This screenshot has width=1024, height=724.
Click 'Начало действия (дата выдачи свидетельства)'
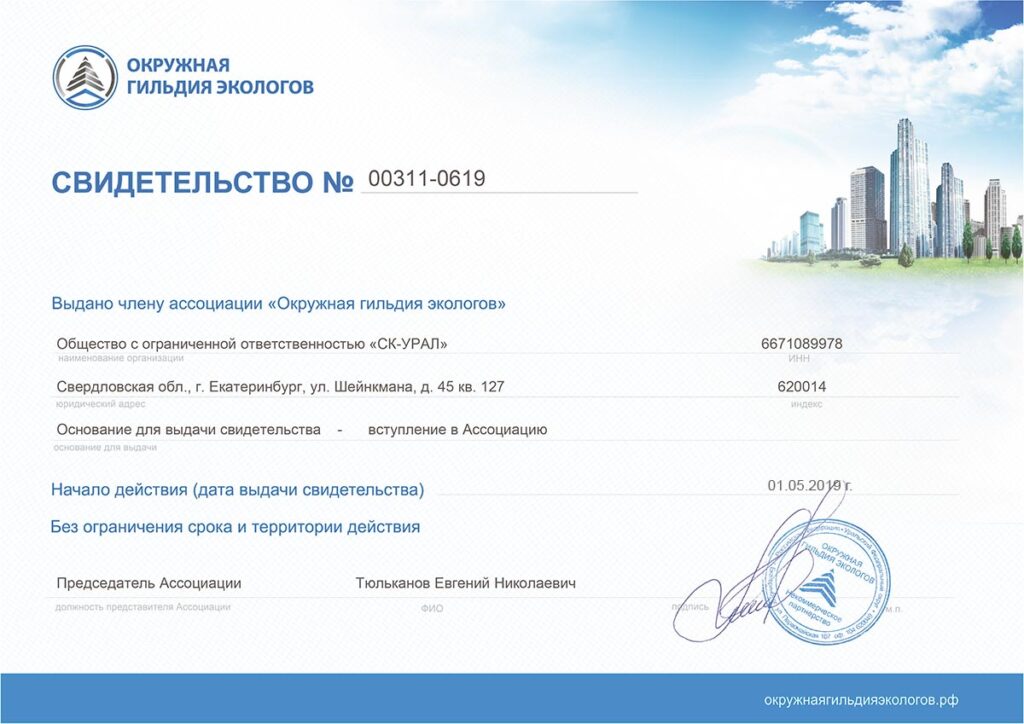238,490
